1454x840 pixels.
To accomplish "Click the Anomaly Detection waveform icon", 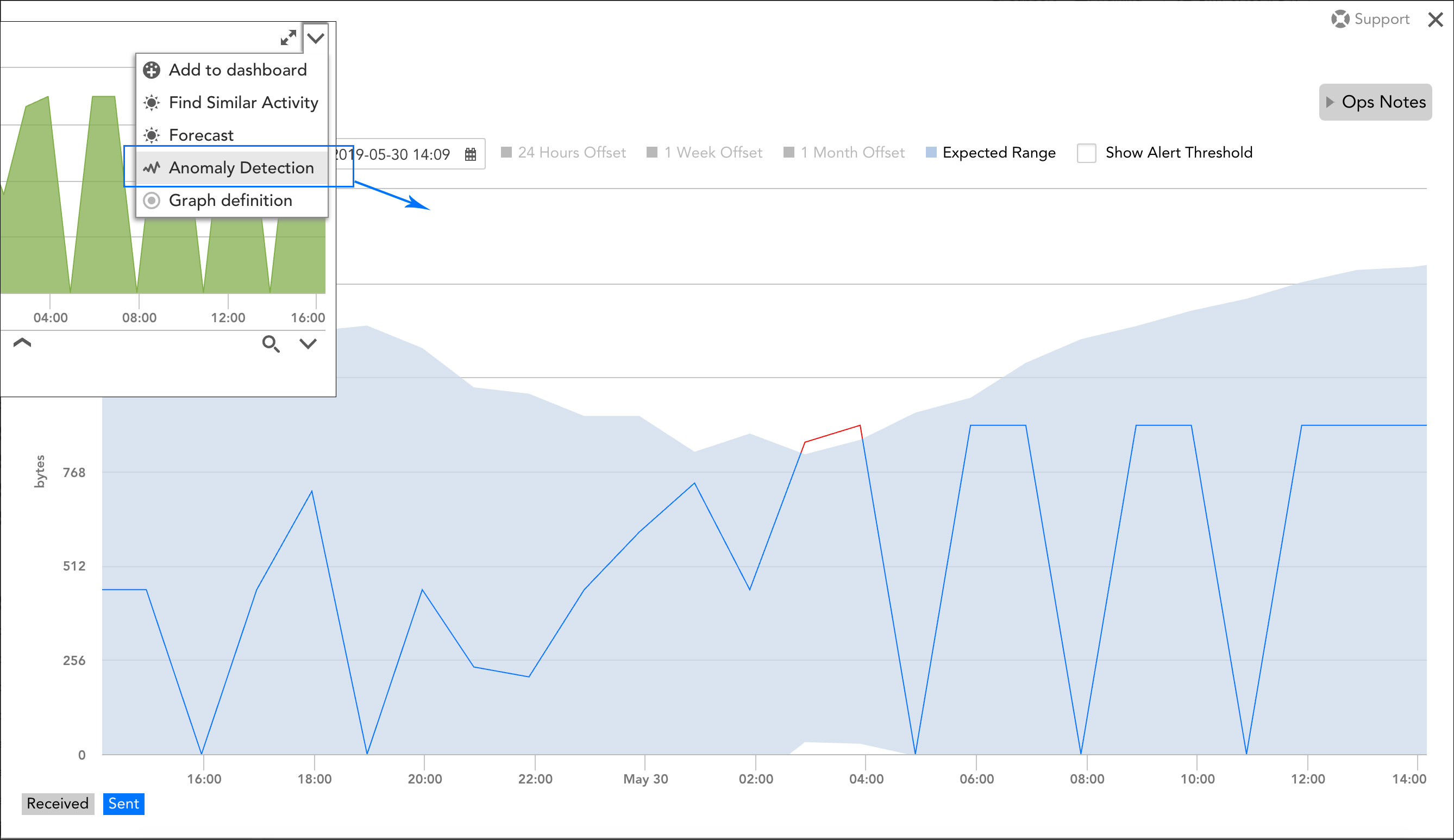I will click(151, 168).
